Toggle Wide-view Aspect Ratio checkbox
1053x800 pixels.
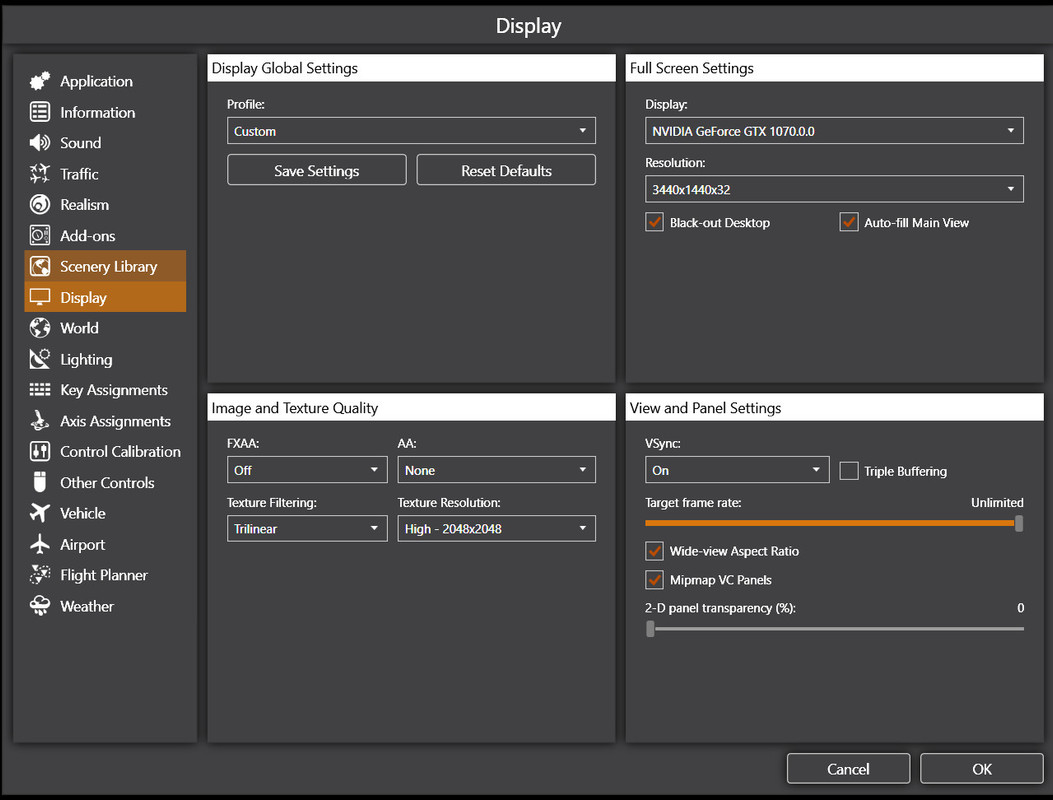tap(654, 551)
